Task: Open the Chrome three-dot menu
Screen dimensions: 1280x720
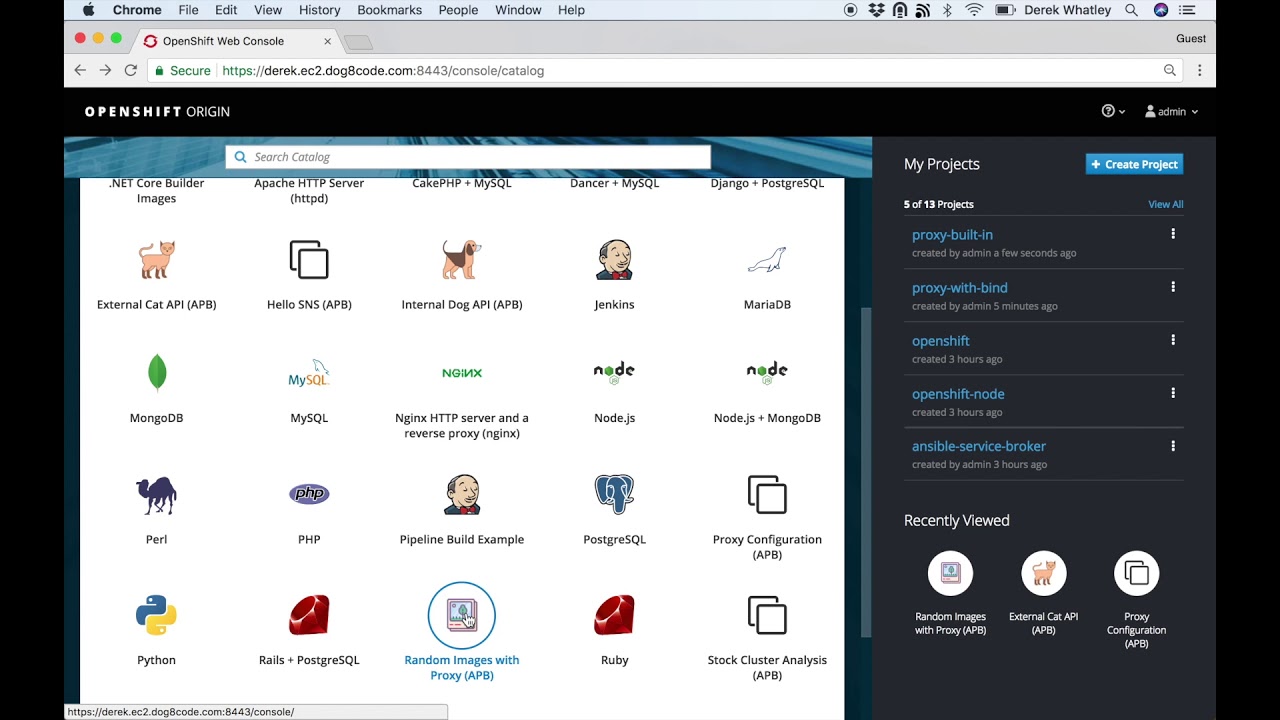Action: pos(1199,70)
